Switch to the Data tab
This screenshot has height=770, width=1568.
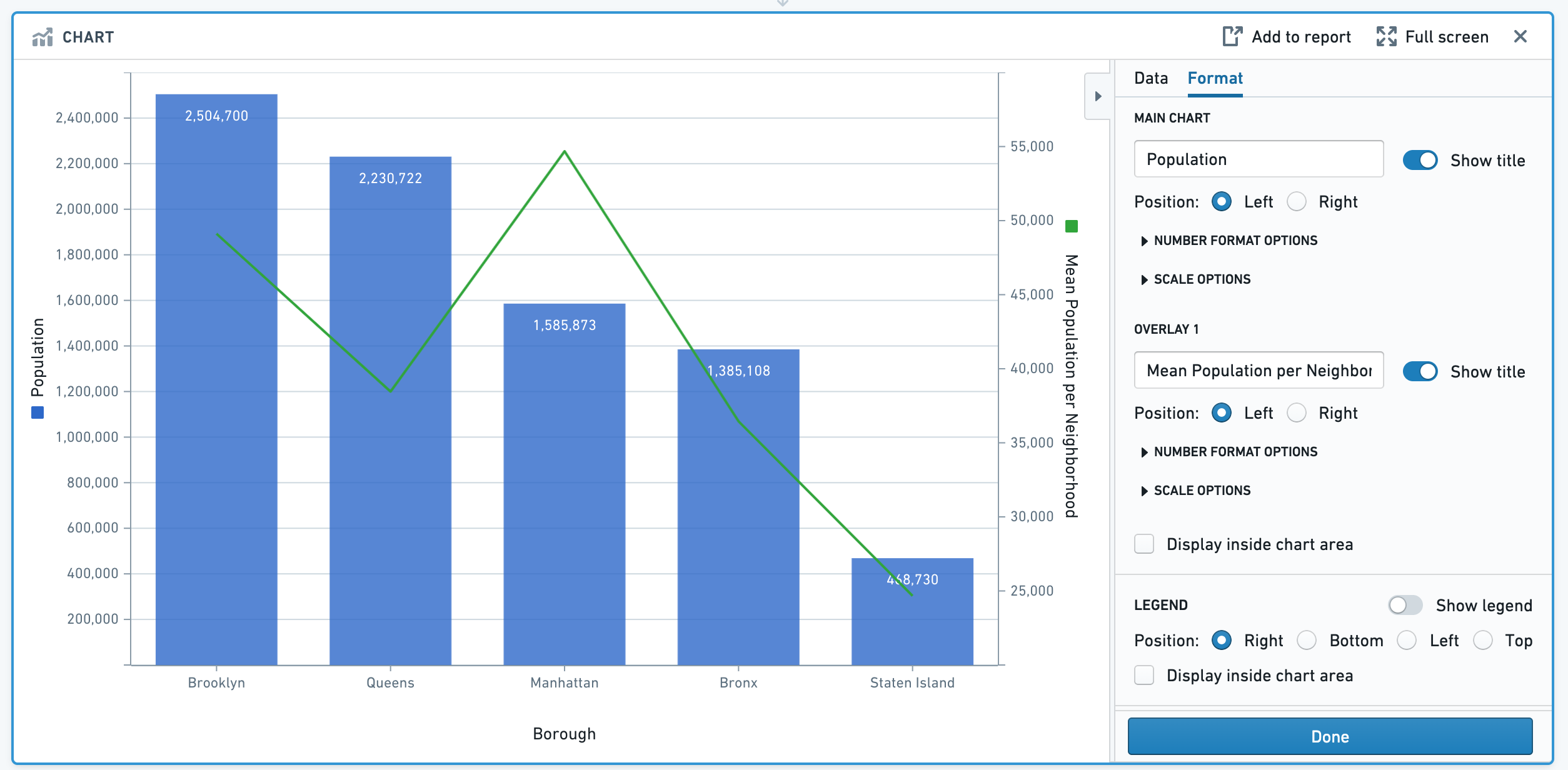click(1151, 78)
